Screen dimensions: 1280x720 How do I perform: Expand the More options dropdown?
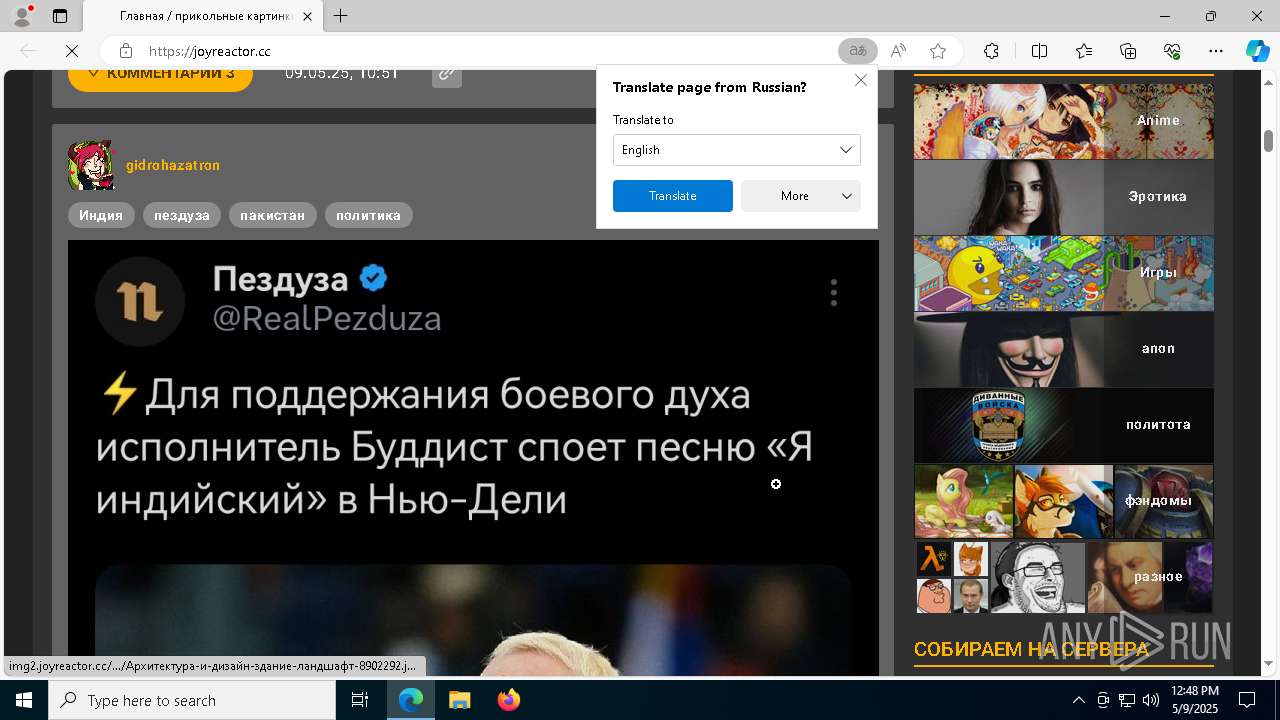(x=800, y=196)
